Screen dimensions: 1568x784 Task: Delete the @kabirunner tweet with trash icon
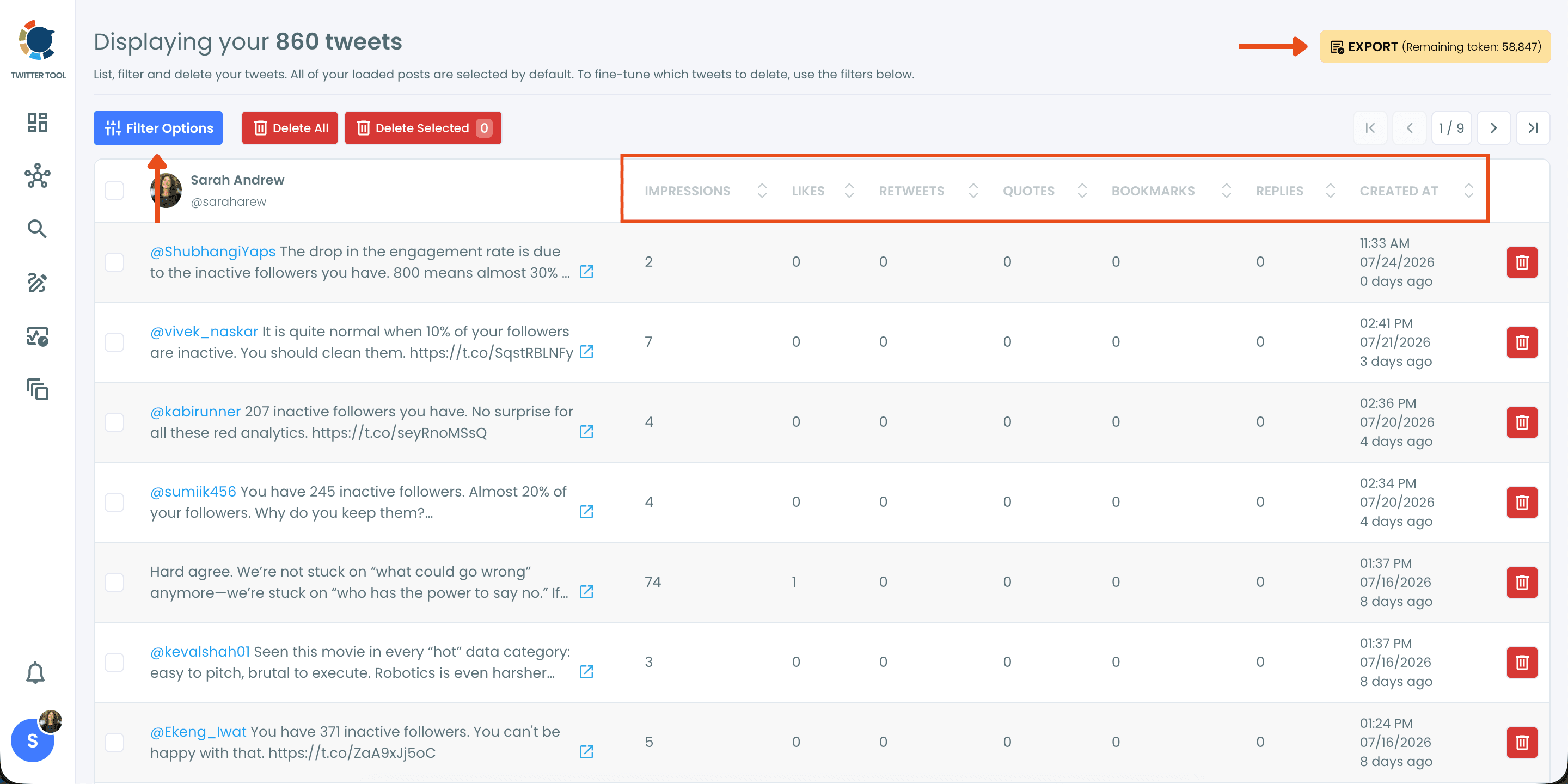(x=1522, y=422)
